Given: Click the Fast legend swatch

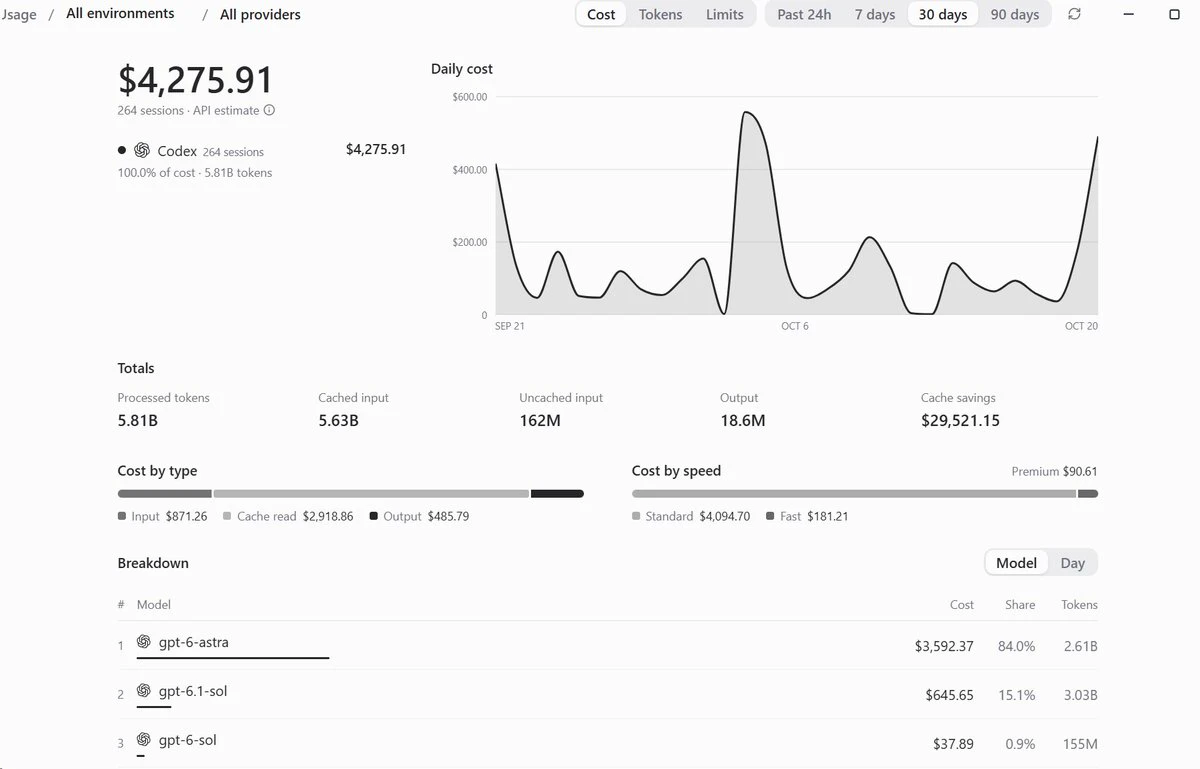Looking at the screenshot, I should [x=770, y=516].
